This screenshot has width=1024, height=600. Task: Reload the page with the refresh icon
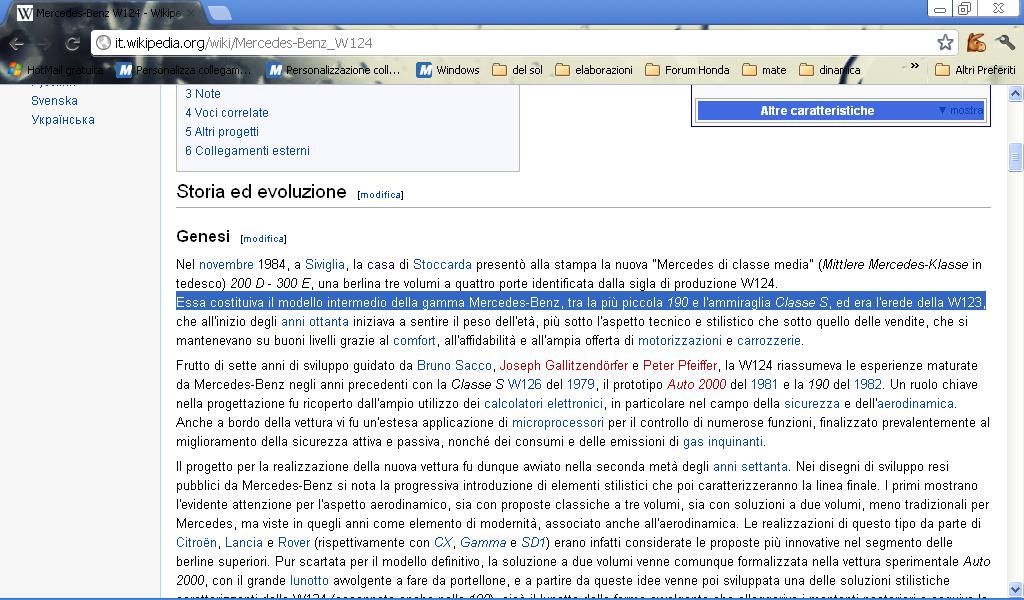tap(72, 44)
